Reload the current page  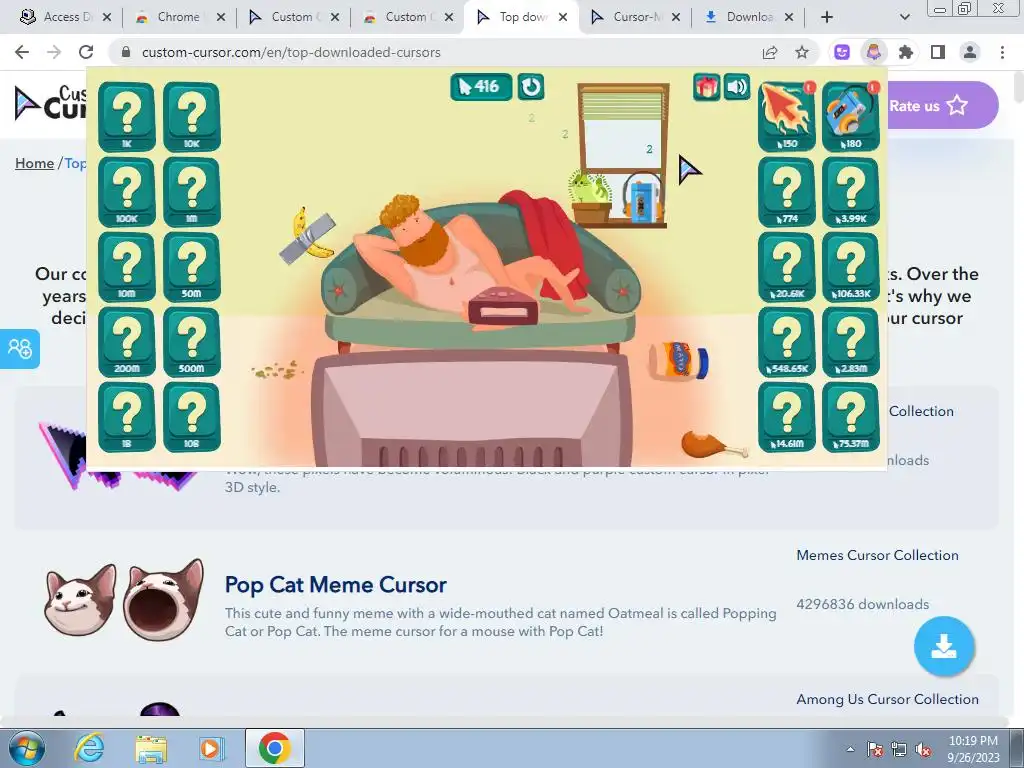[86, 52]
